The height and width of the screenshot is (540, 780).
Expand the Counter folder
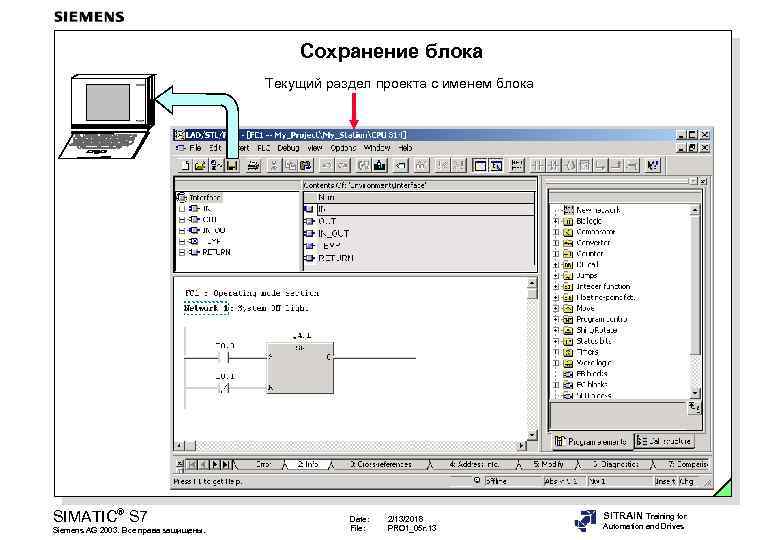[557, 254]
